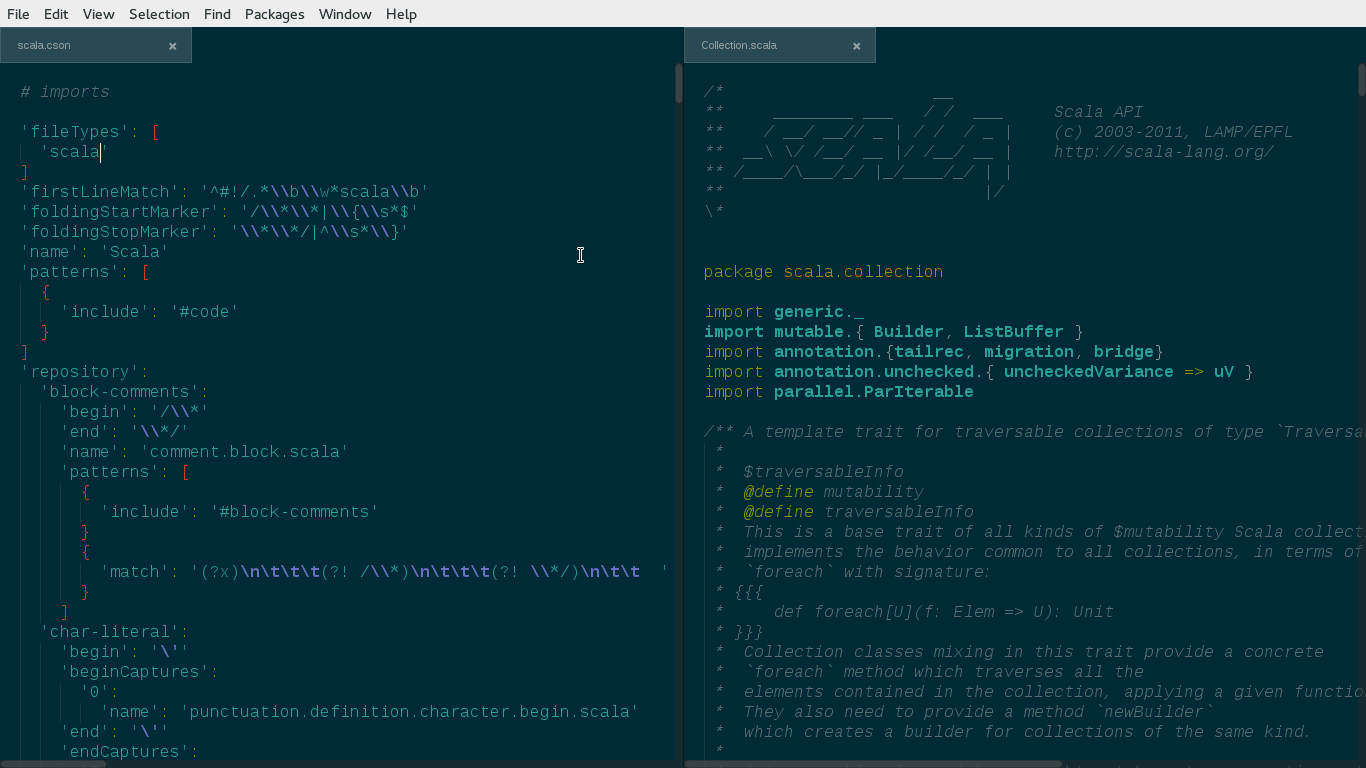Screen dimensions: 1366x768
Task: Click the right pane vertical scrollbar thumb
Action: 1361,79
